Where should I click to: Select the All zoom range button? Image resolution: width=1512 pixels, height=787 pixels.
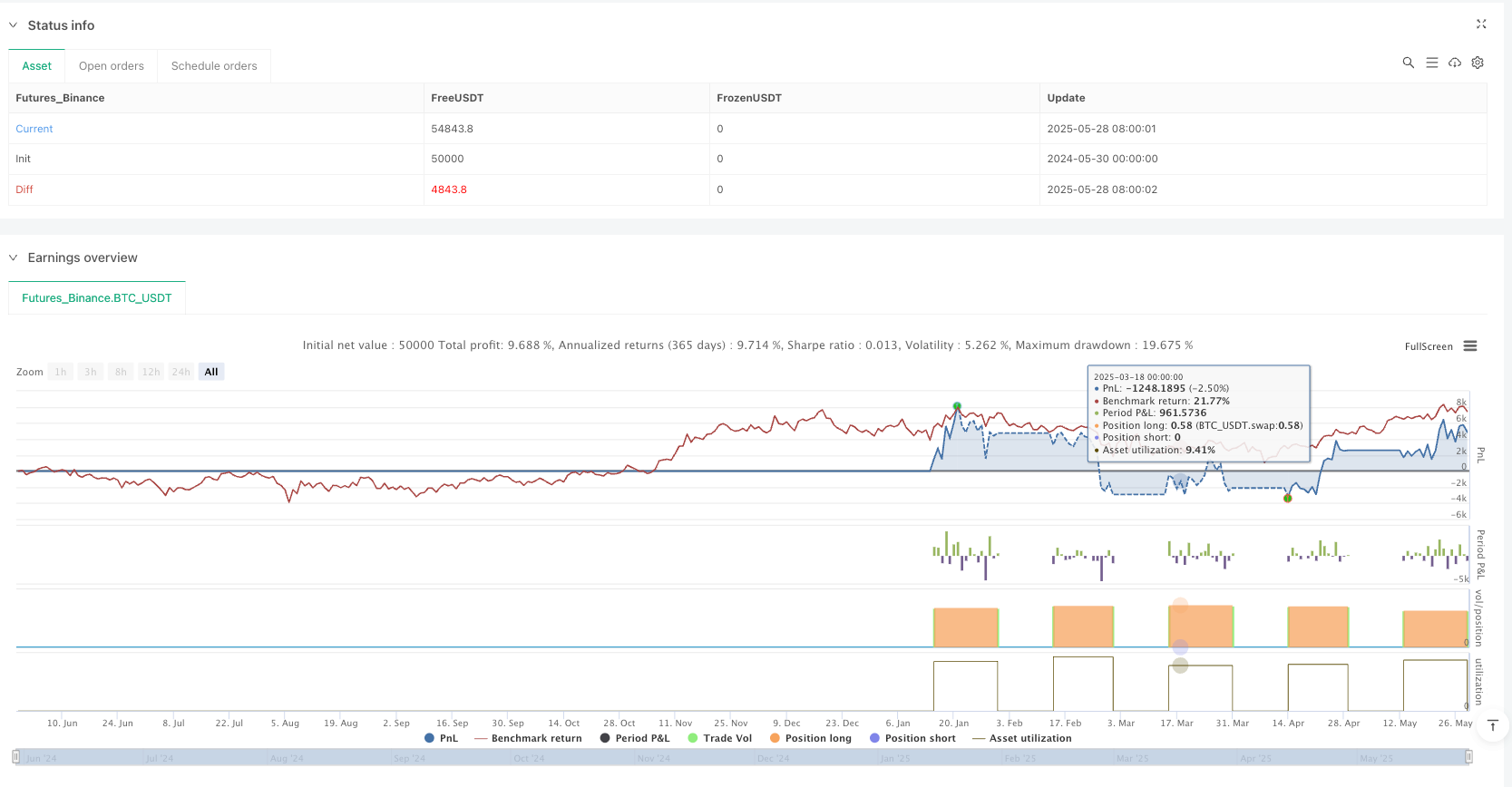[x=211, y=372]
